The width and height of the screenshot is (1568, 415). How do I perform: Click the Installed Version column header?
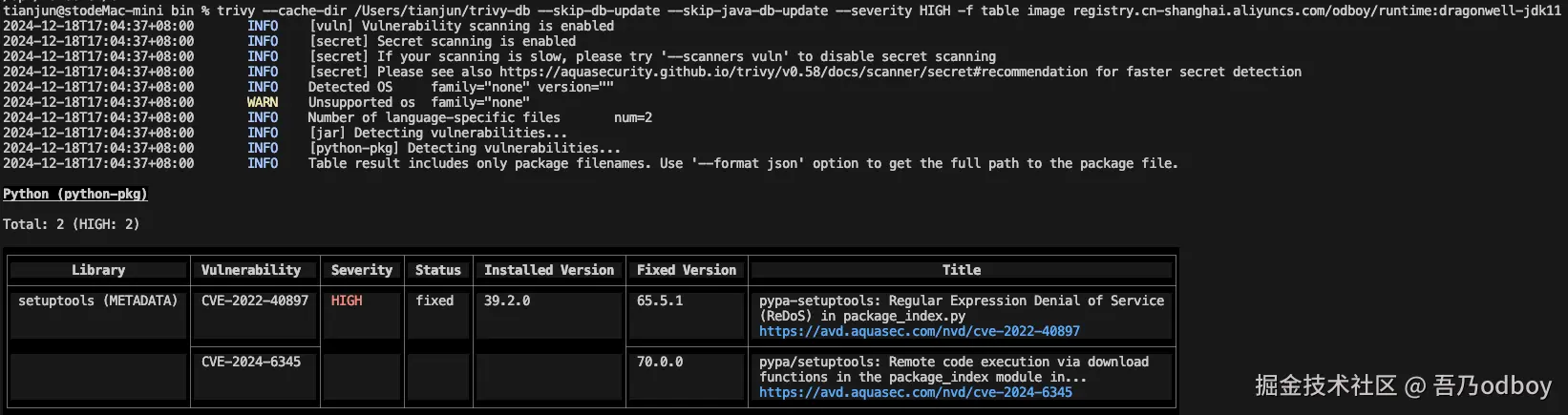[x=548, y=270]
